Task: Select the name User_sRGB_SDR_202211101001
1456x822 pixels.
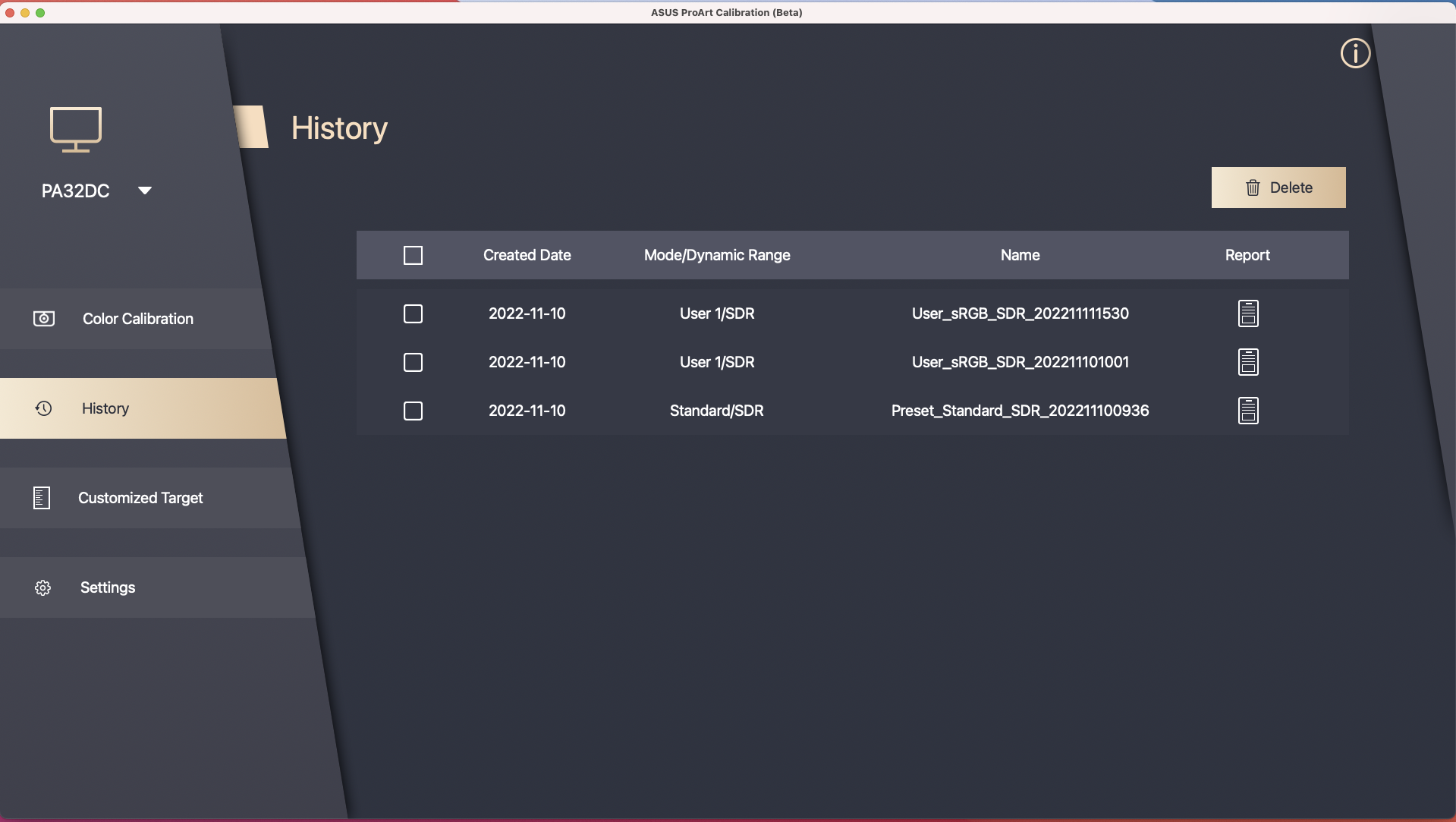Action: click(x=1020, y=362)
